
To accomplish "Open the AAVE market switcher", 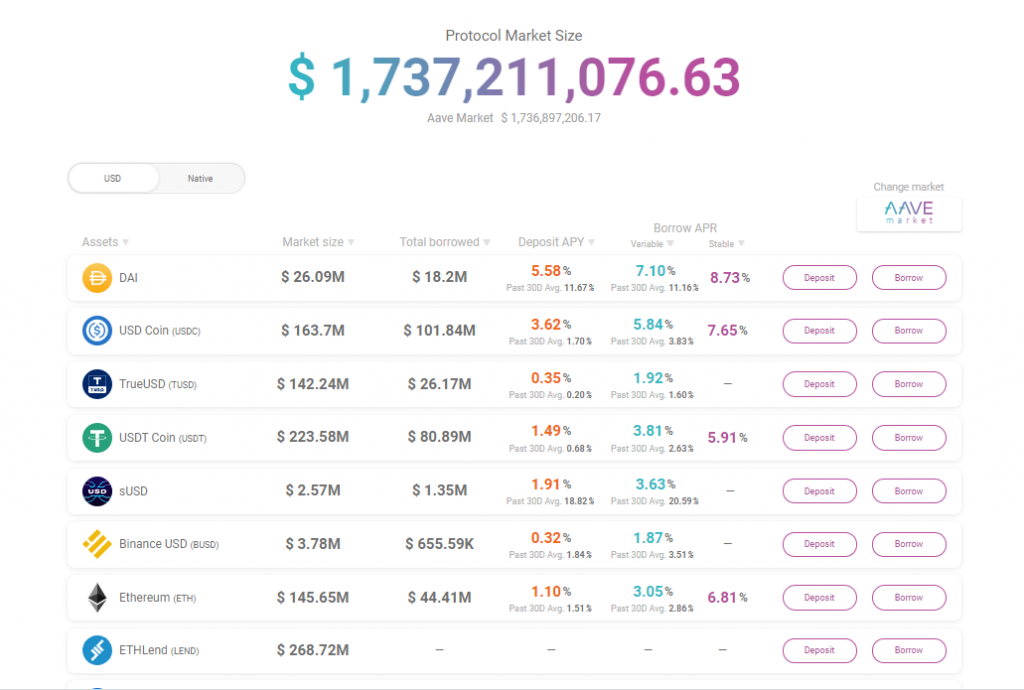I will pyautogui.click(x=908, y=213).
